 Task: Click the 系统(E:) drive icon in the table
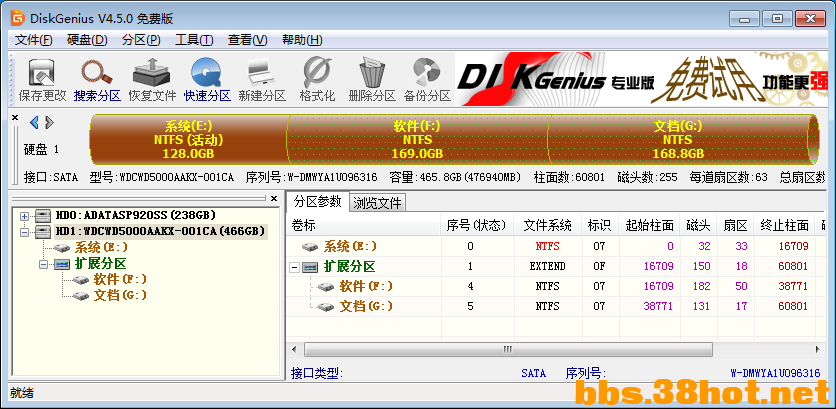pyautogui.click(x=310, y=247)
